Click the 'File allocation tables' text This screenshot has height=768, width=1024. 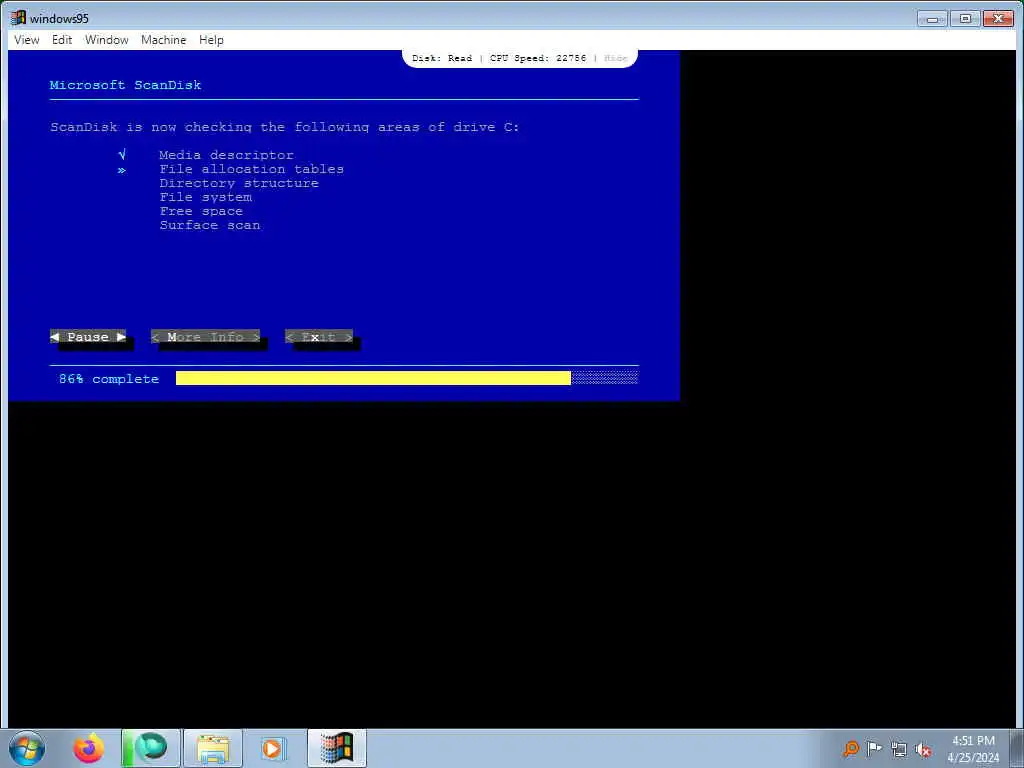click(251, 169)
